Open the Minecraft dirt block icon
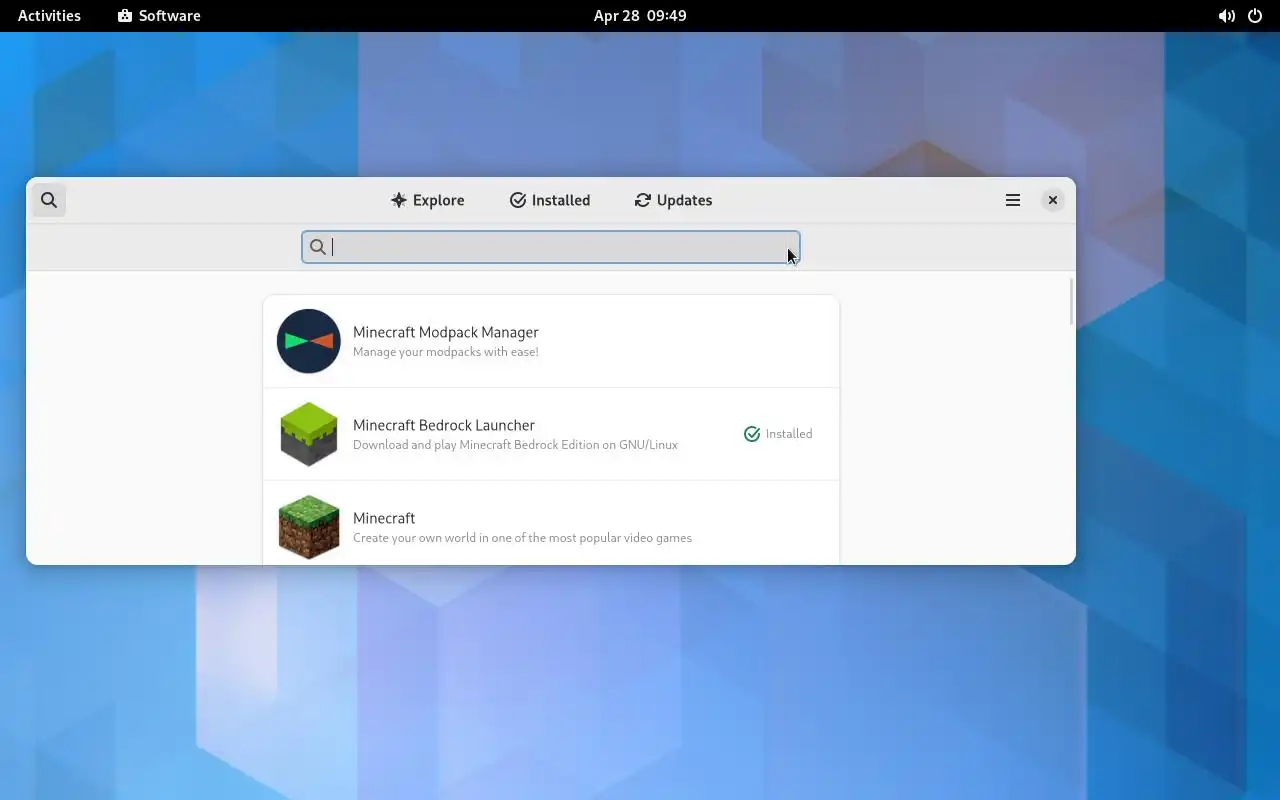The height and width of the screenshot is (800, 1280). pyautogui.click(x=309, y=527)
